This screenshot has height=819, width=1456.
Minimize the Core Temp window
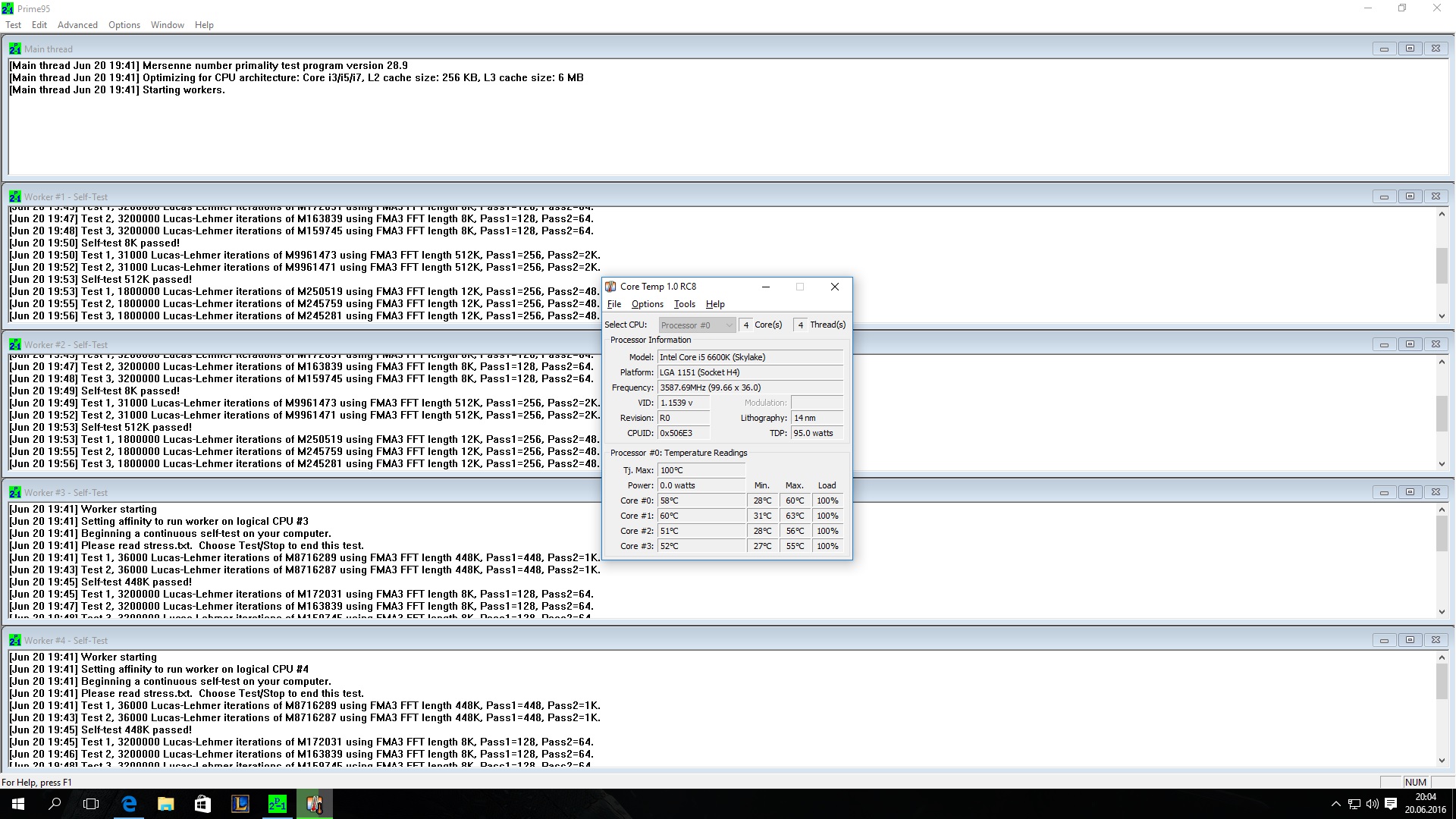(765, 287)
